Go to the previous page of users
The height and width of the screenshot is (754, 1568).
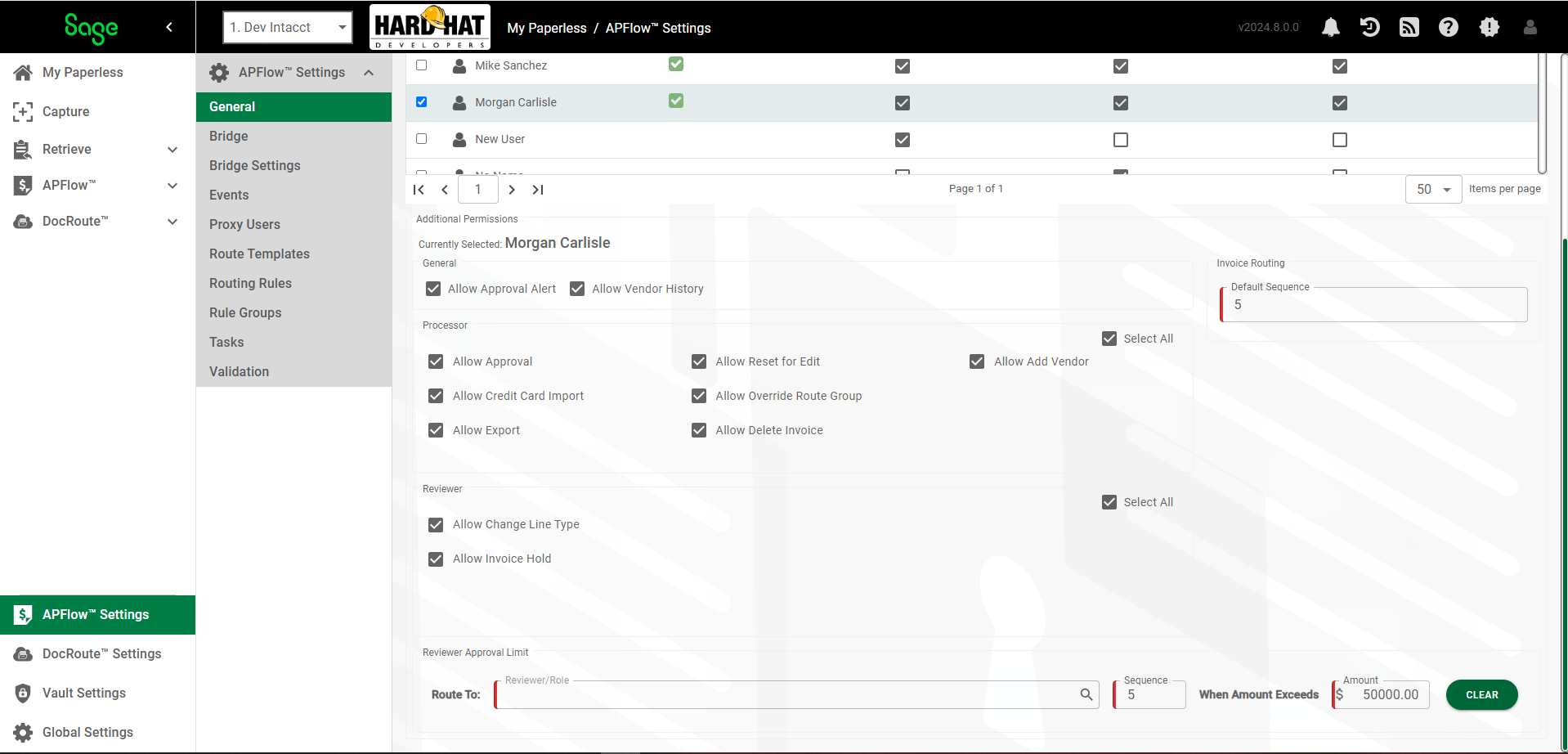(x=445, y=189)
